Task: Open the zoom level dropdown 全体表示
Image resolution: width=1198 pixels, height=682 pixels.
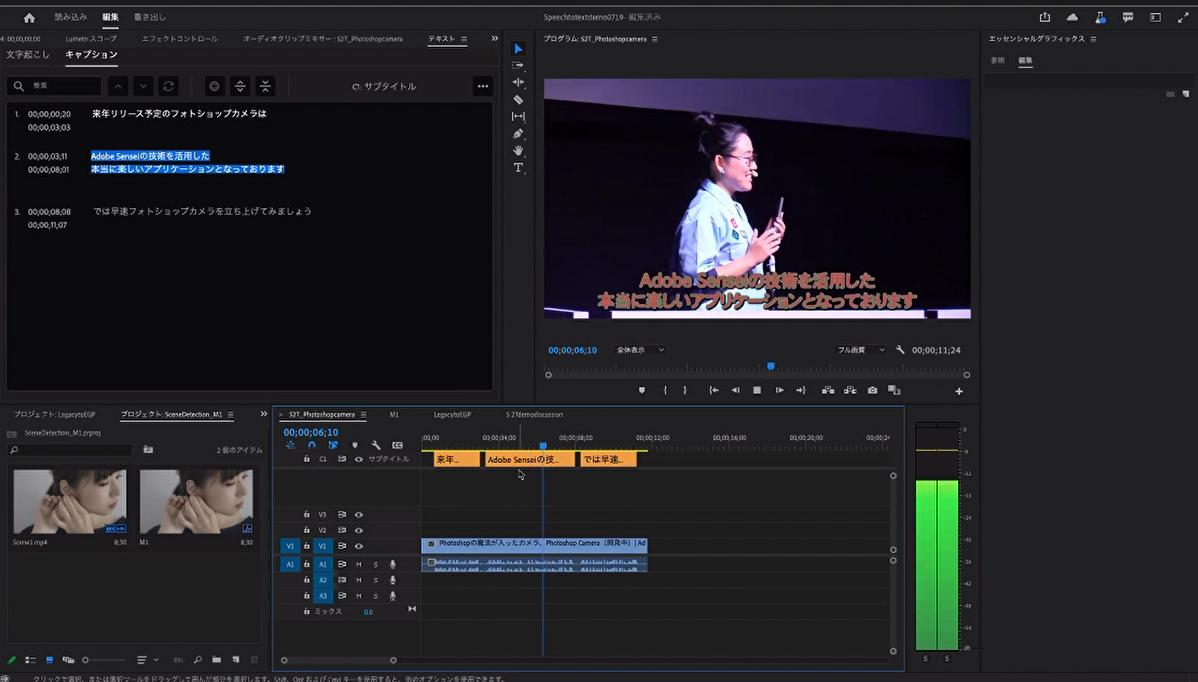Action: tap(640, 350)
